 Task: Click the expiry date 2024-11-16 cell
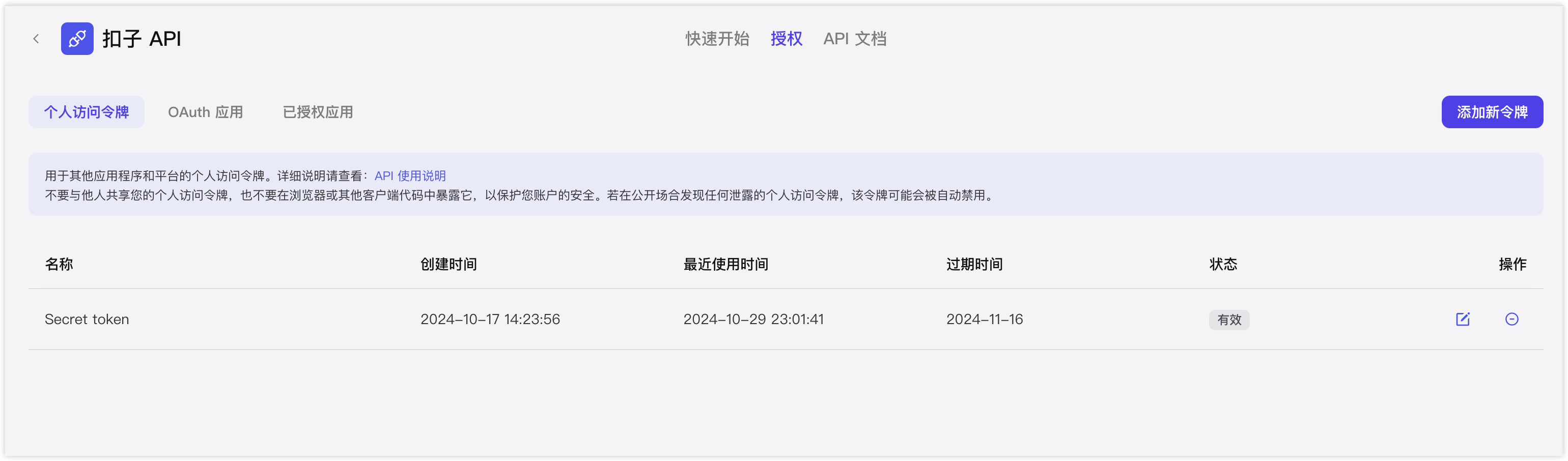coord(984,320)
